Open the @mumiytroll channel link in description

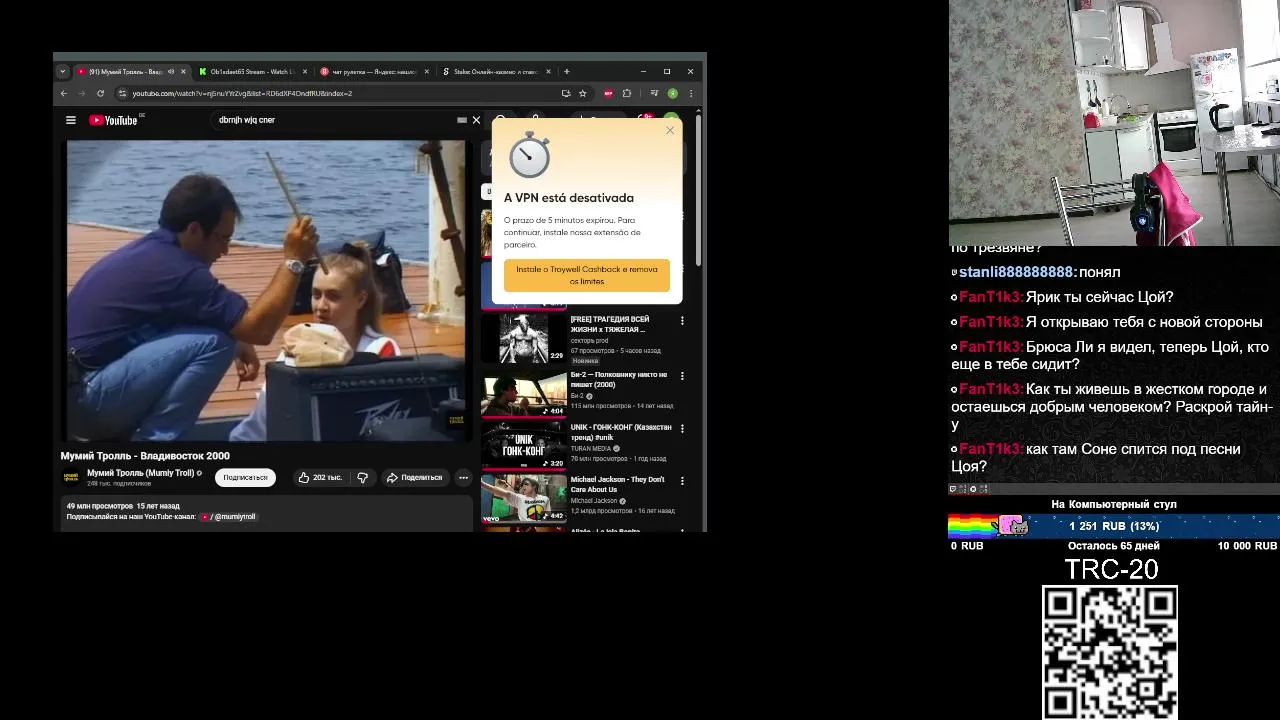coord(228,517)
